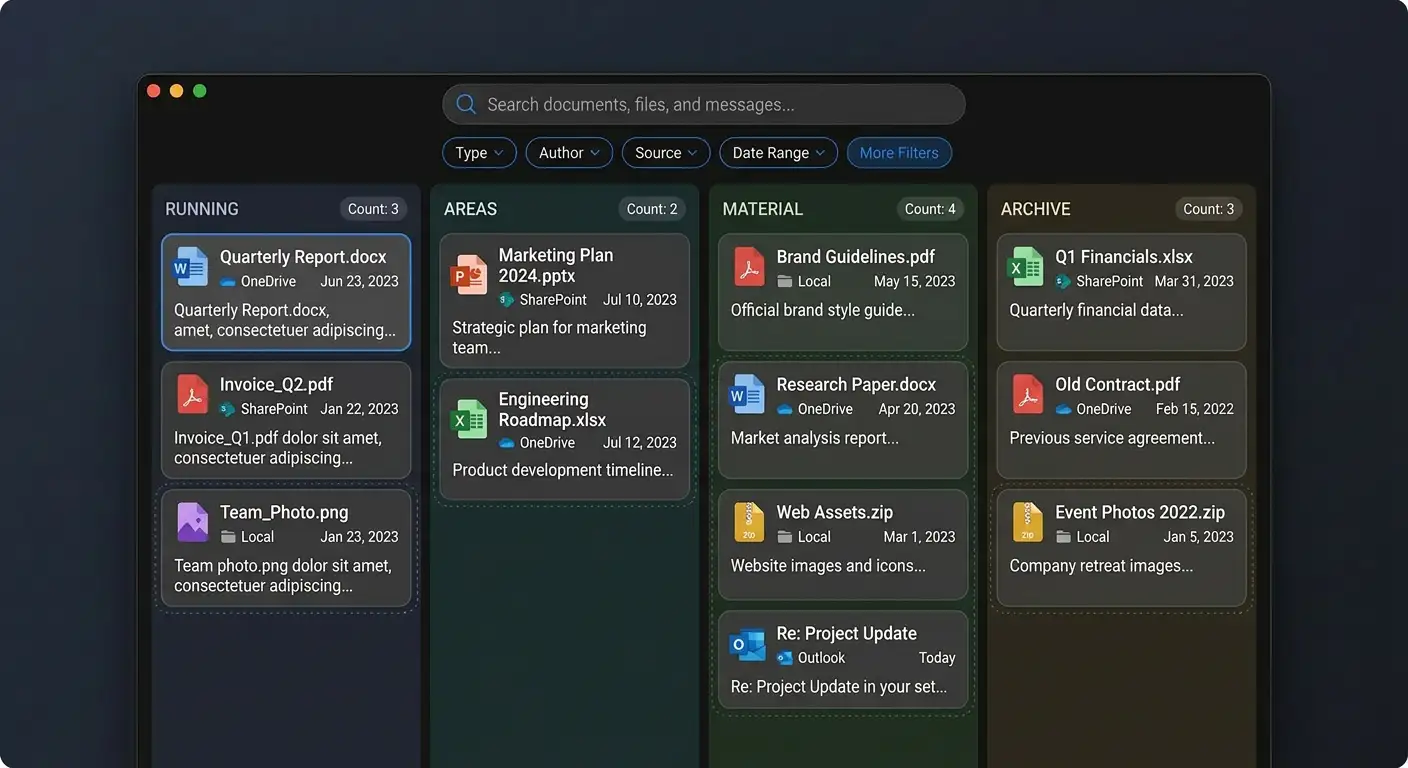Open the Event Photos 2022.zip title
This screenshot has width=1408, height=768.
click(x=1140, y=512)
